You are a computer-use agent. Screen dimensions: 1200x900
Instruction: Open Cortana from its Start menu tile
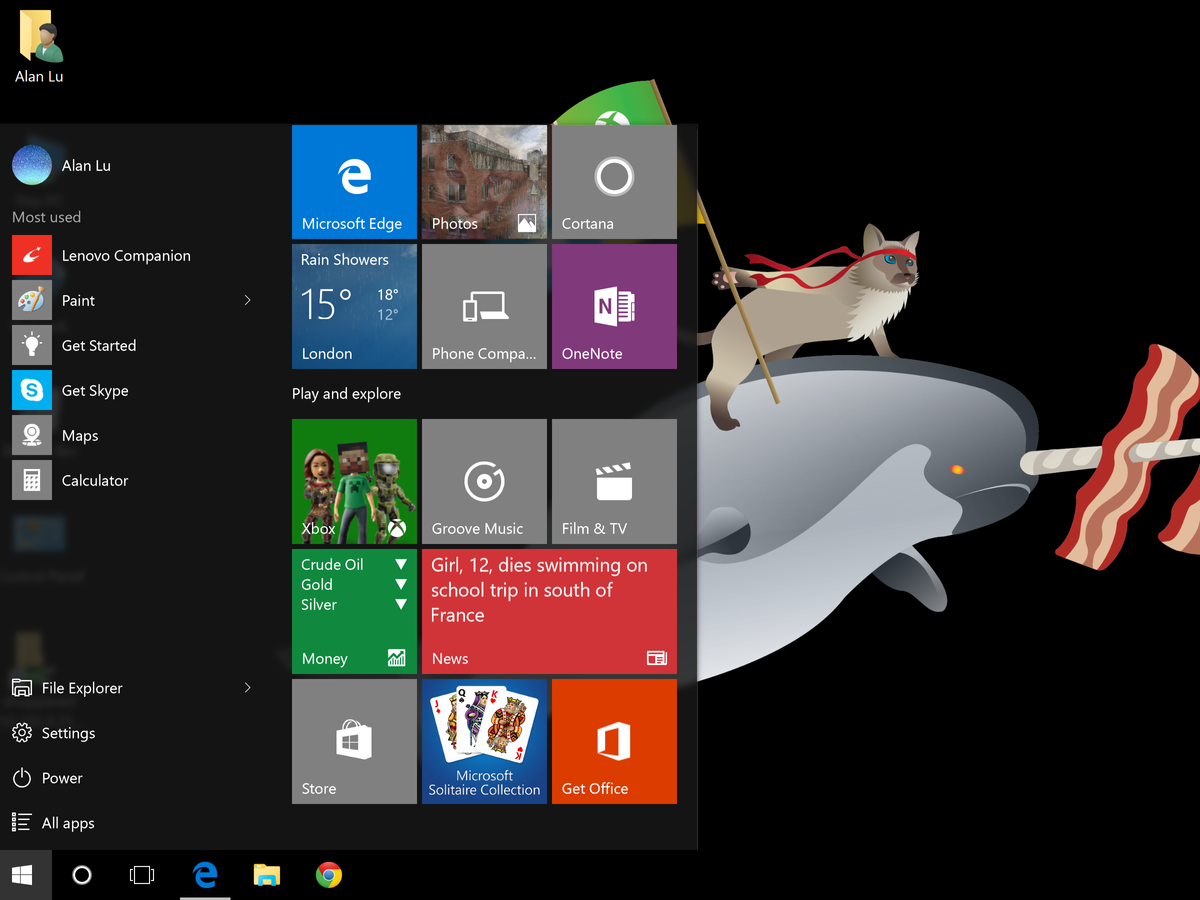(x=614, y=182)
